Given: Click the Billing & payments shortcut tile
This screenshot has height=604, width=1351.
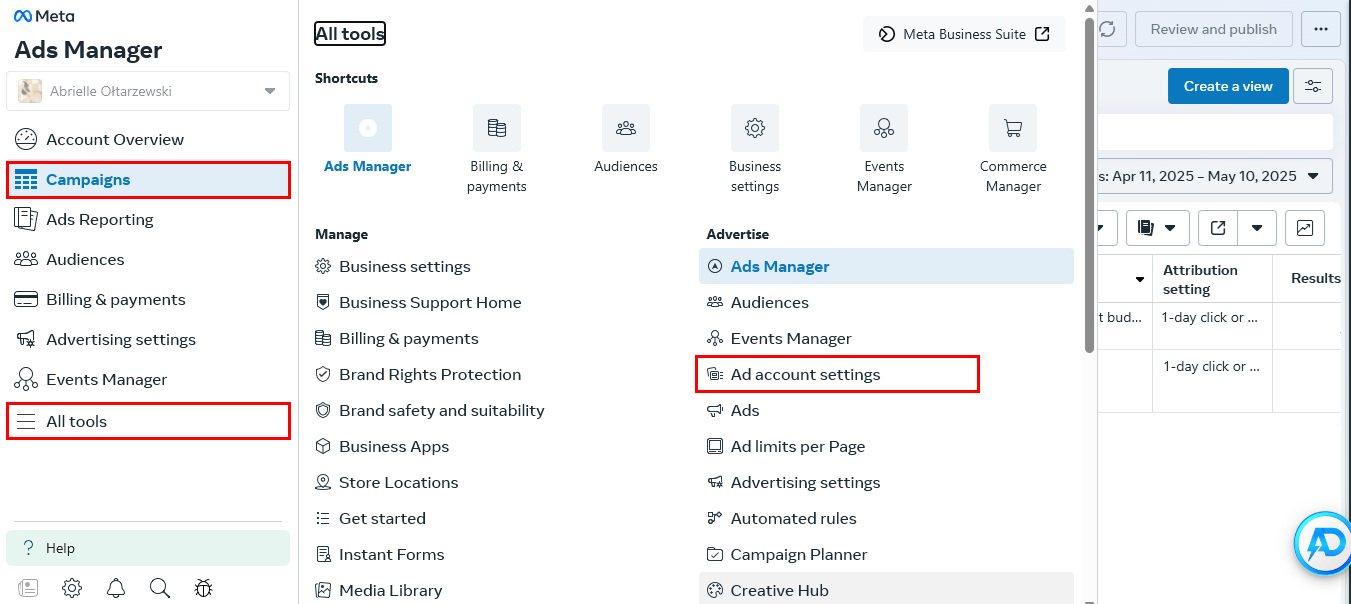Looking at the screenshot, I should pyautogui.click(x=497, y=150).
